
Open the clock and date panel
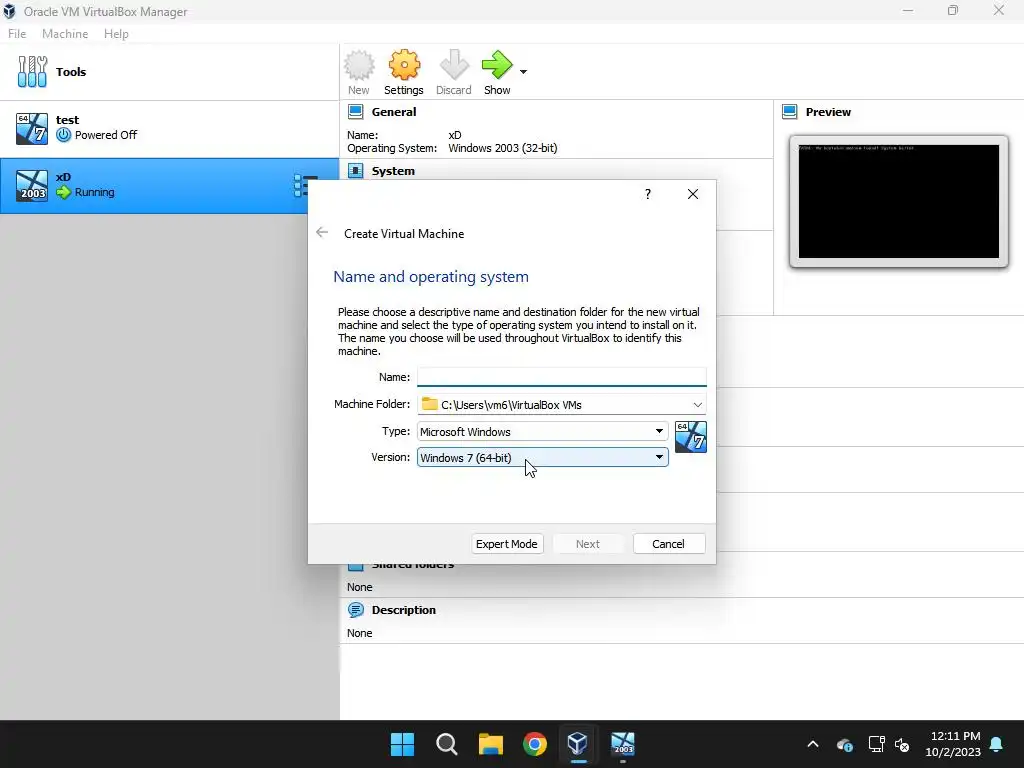coord(953,744)
